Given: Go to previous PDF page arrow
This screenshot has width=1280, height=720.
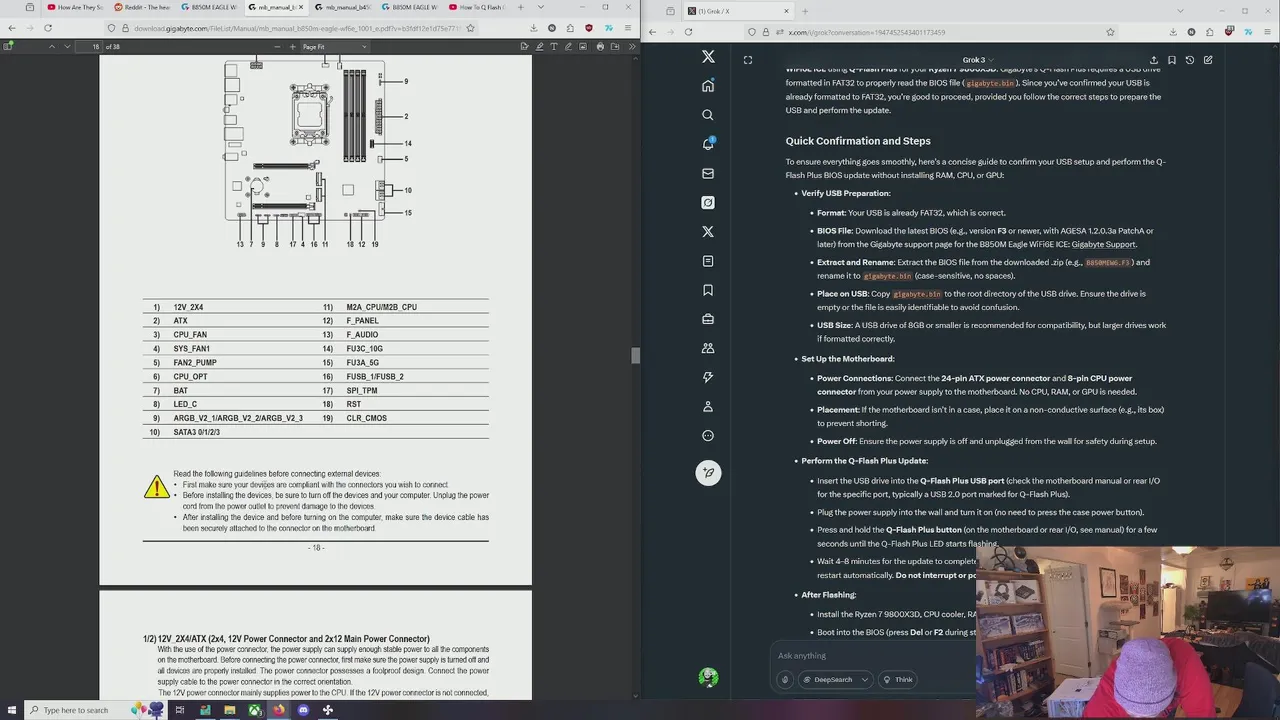Looking at the screenshot, I should [52, 46].
